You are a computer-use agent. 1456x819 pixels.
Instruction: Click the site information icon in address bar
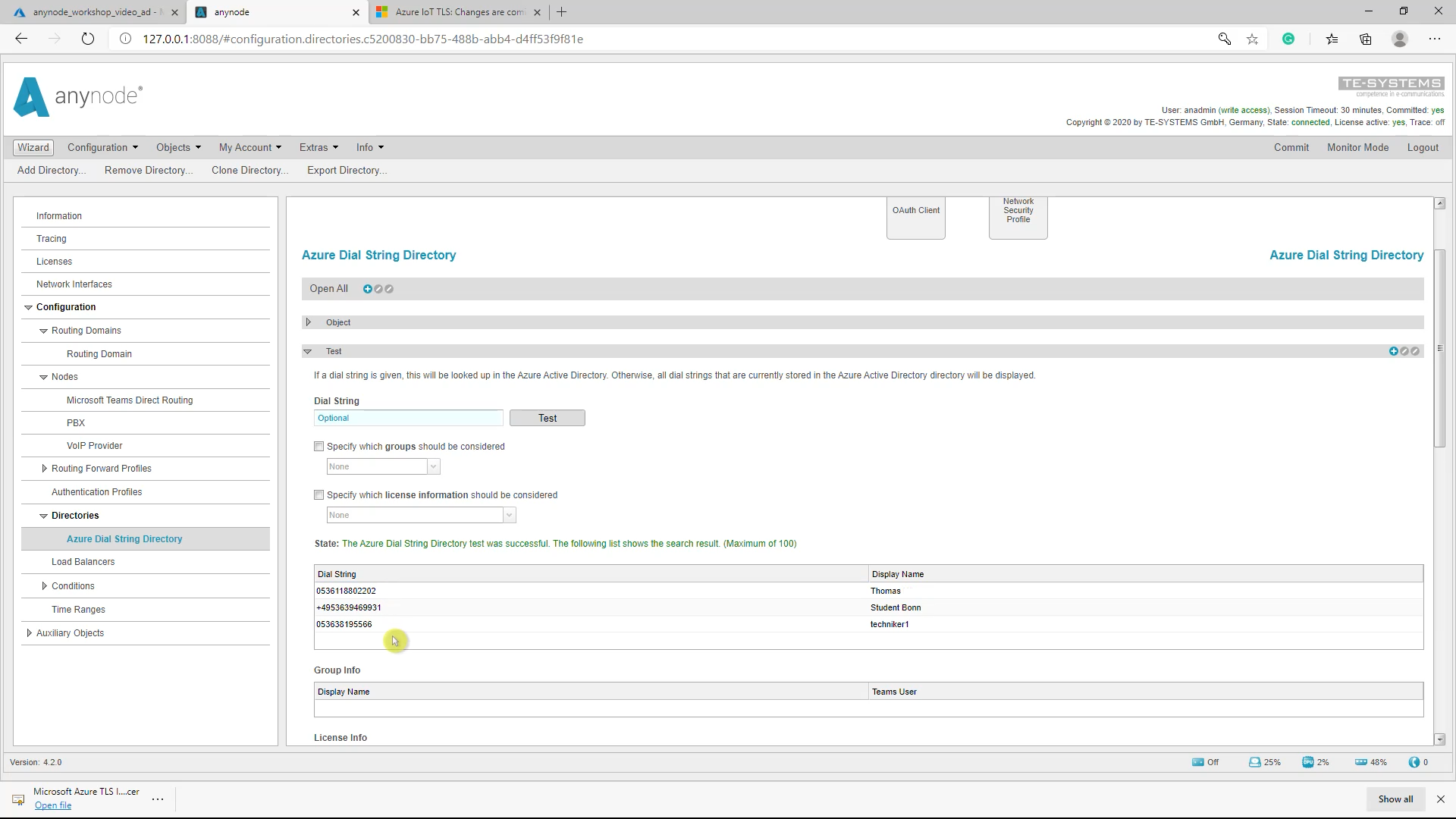[126, 39]
